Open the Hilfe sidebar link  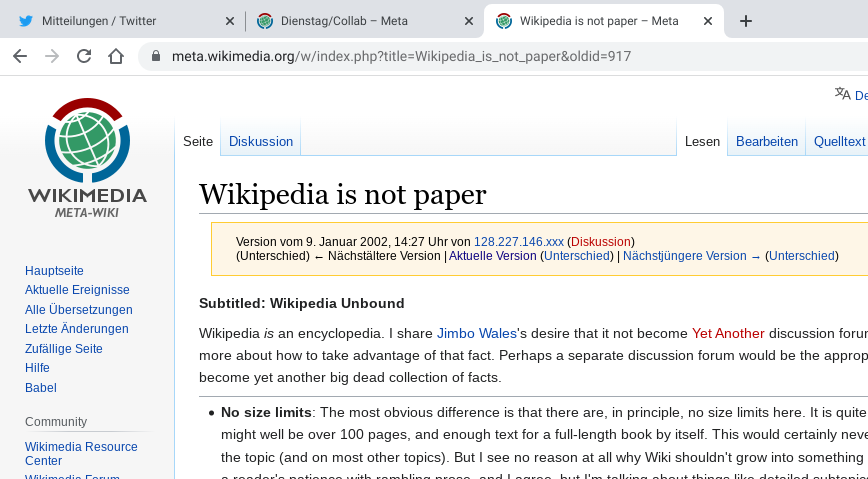[x=37, y=368]
